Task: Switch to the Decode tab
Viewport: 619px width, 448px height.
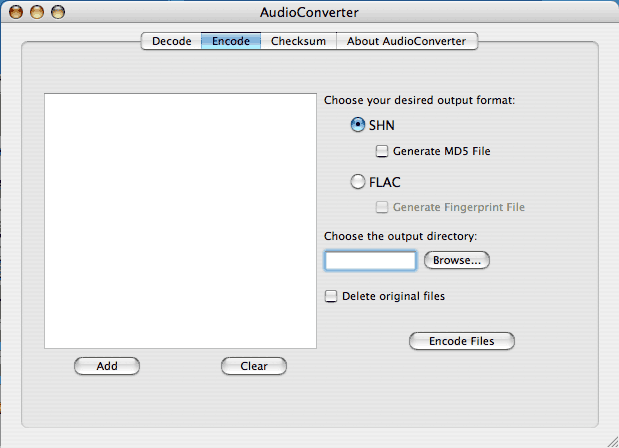Action: coord(171,41)
